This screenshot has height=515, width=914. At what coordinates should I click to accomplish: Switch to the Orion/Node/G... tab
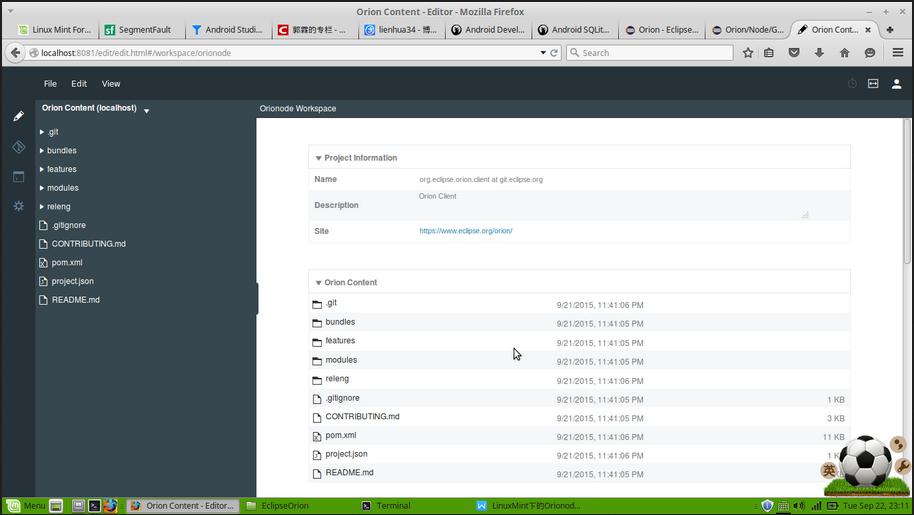pos(748,30)
